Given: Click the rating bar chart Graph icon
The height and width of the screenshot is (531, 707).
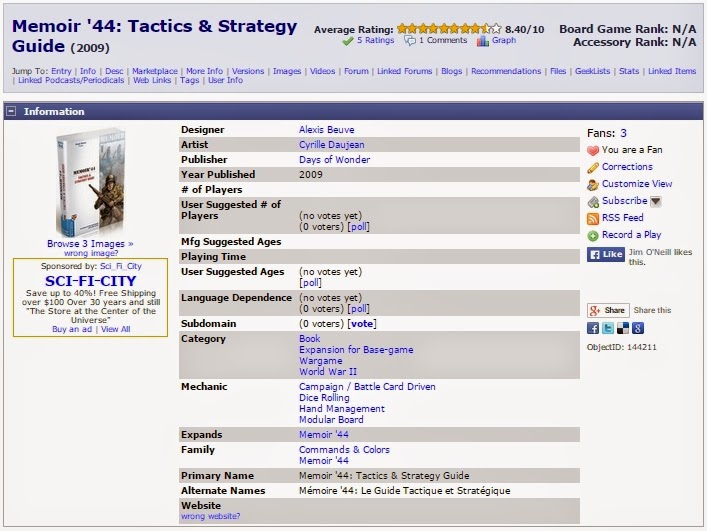Looking at the screenshot, I should [x=482, y=41].
